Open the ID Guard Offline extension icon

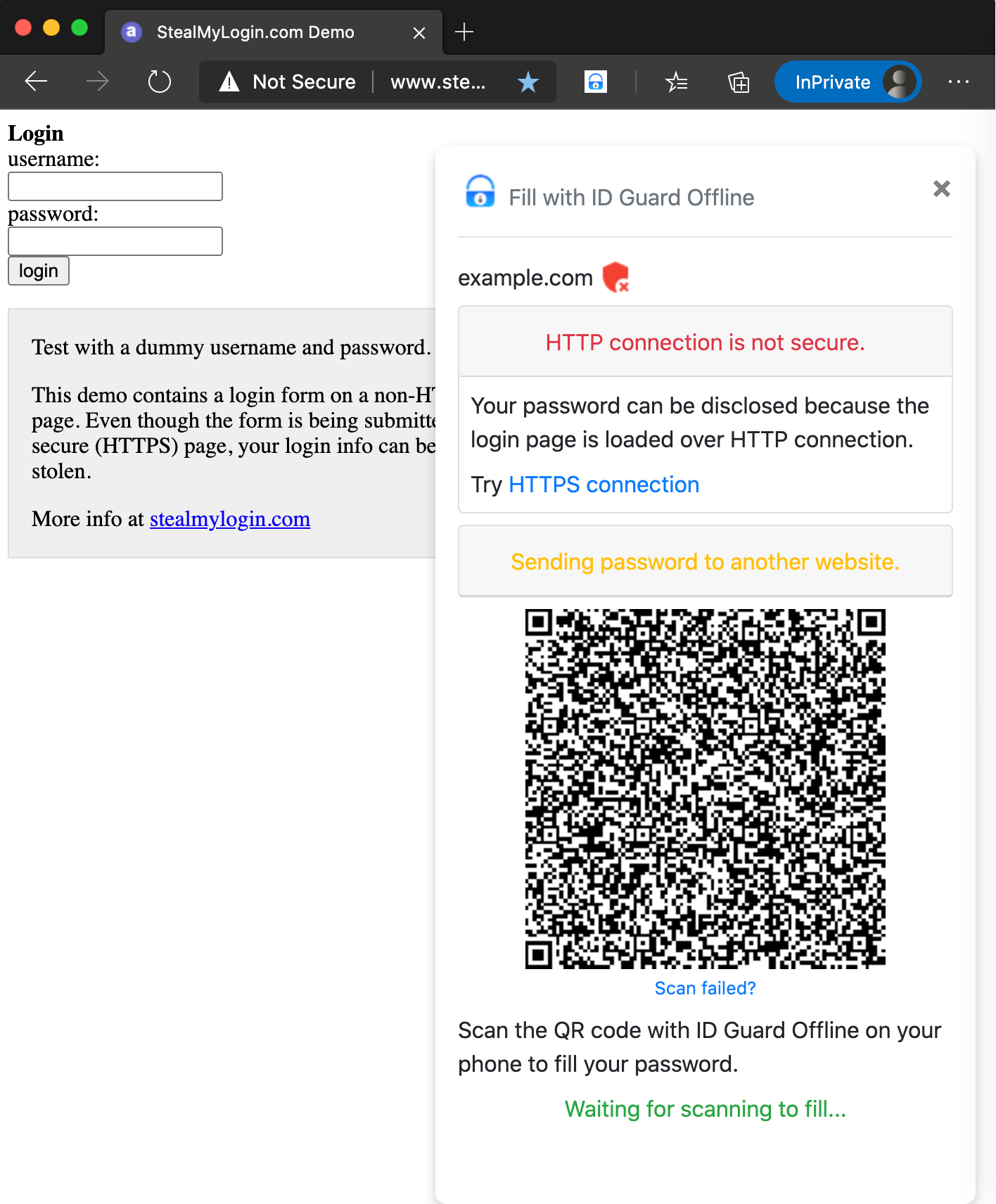(x=596, y=82)
